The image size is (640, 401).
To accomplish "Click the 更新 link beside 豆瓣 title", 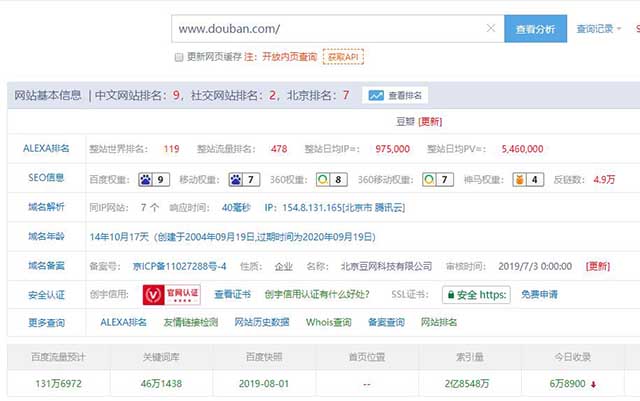I will [x=431, y=122].
